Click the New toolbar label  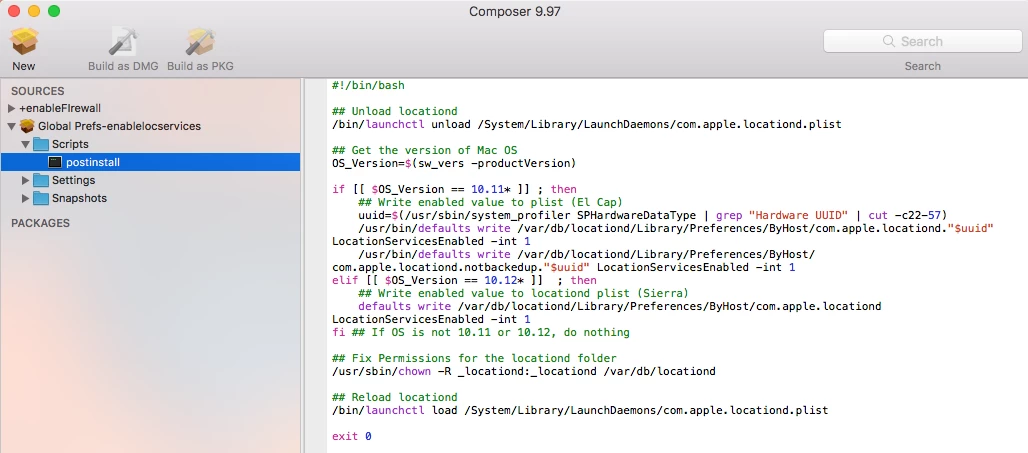(24, 66)
